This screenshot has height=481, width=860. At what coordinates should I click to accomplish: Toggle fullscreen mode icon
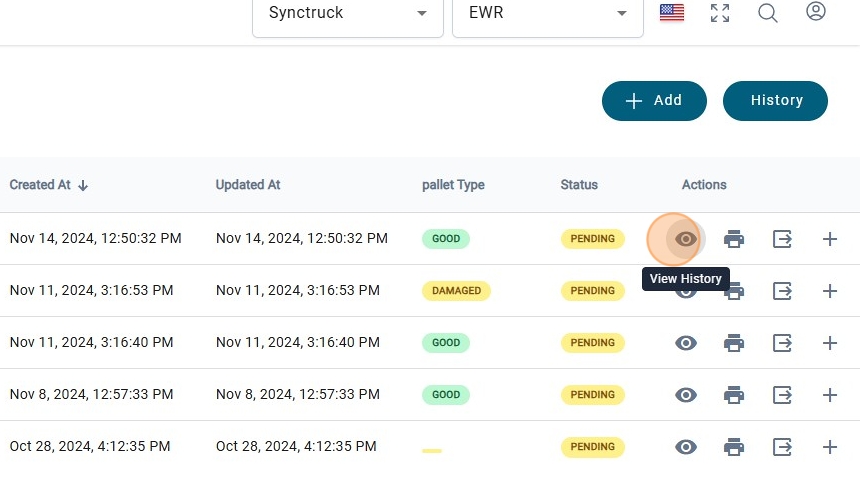pos(720,13)
